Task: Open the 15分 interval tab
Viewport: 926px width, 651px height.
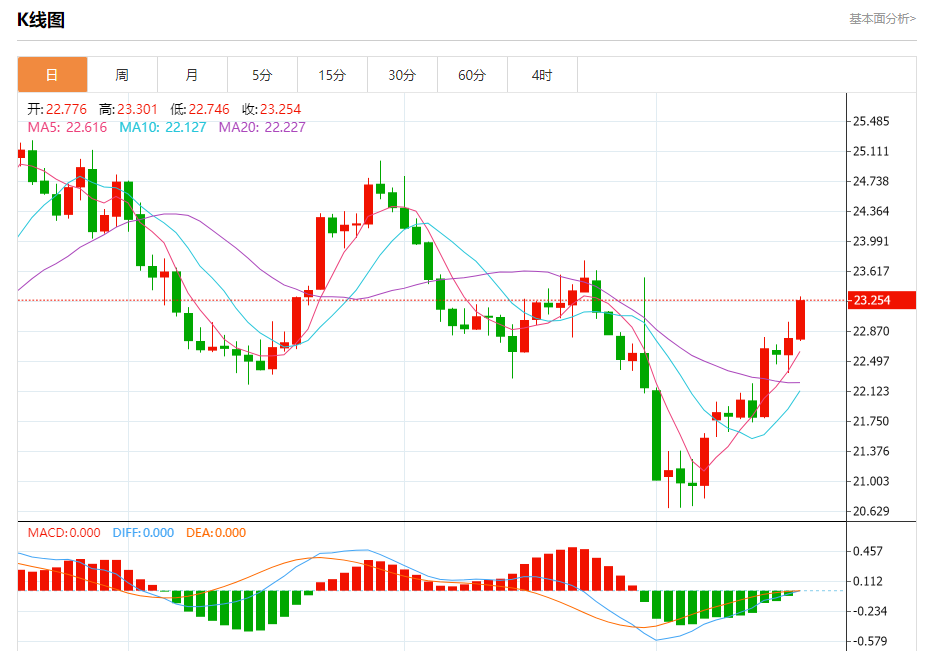Action: pos(332,75)
